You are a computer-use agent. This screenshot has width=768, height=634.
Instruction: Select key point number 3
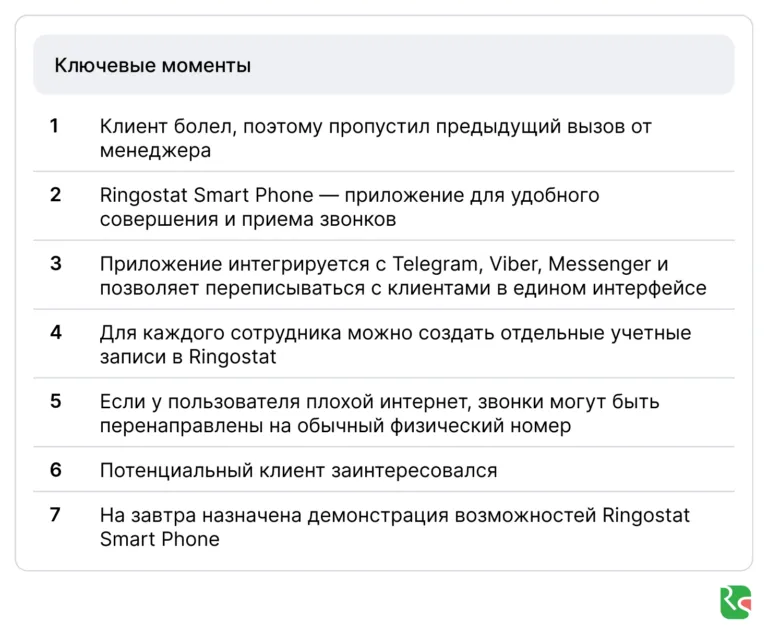pos(55,264)
